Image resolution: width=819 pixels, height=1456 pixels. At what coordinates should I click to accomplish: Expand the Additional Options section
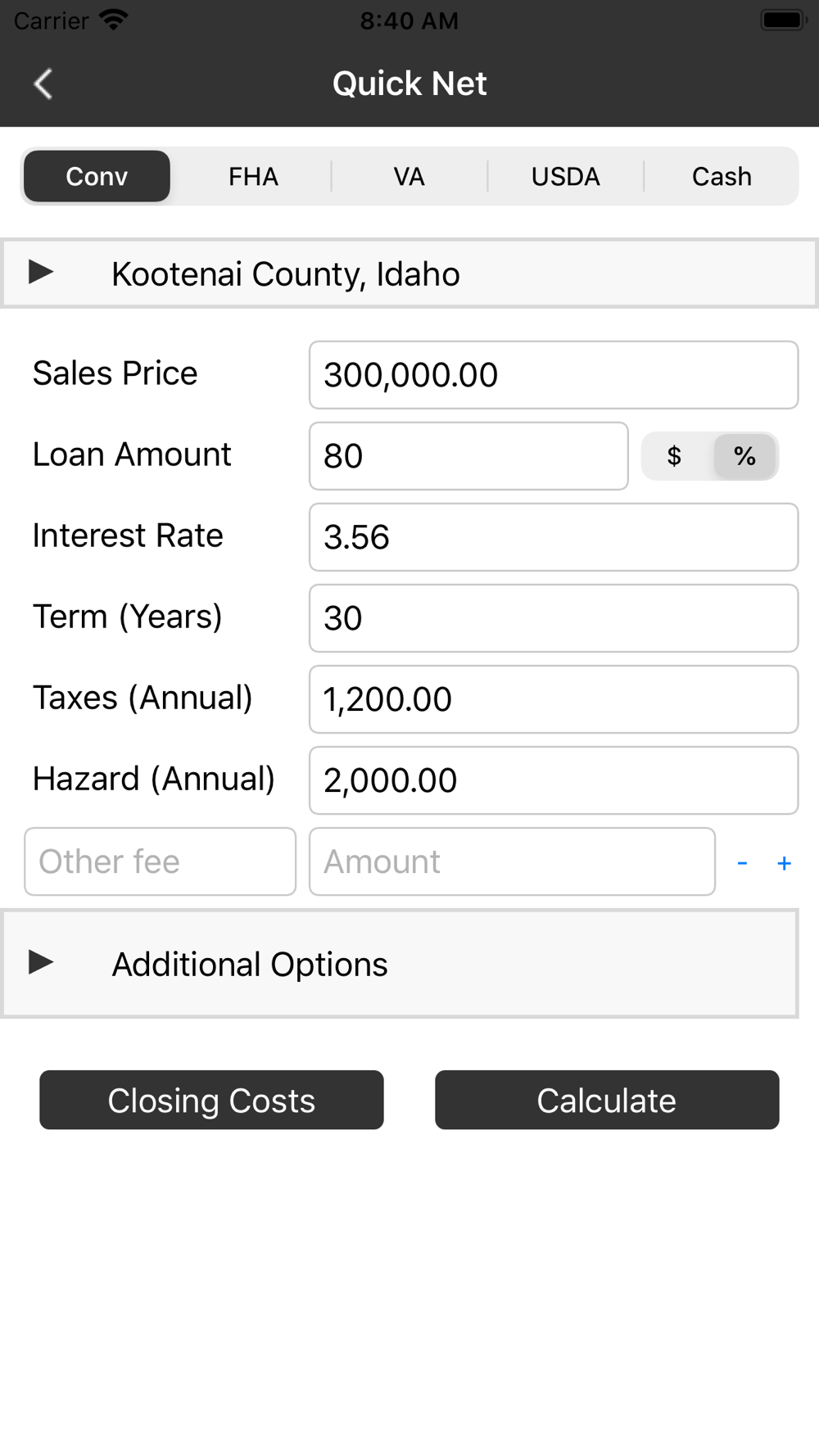point(400,964)
